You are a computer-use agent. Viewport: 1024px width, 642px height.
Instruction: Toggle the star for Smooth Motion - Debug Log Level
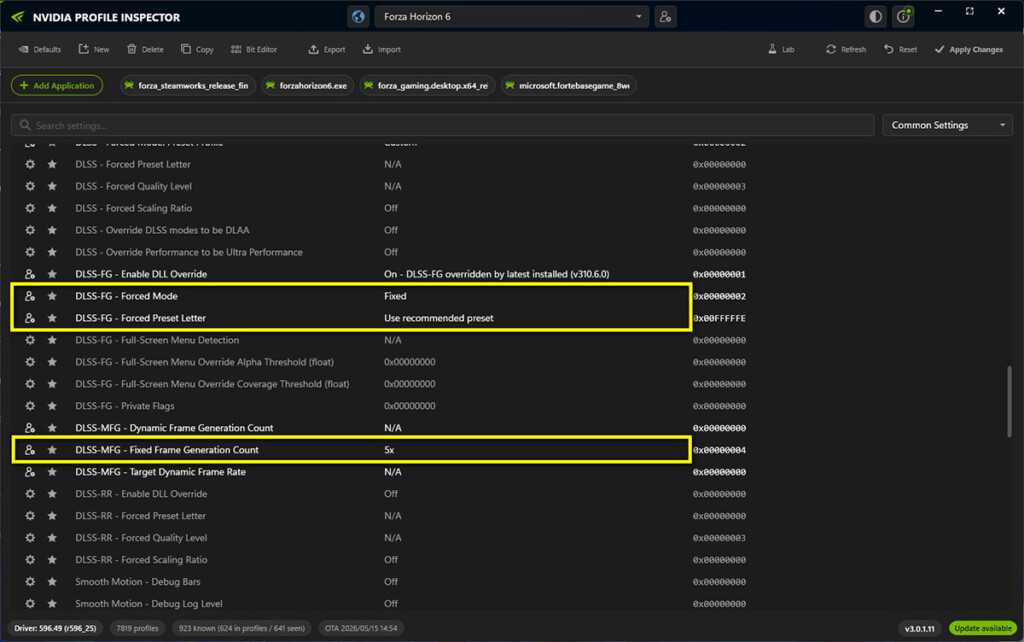52,603
